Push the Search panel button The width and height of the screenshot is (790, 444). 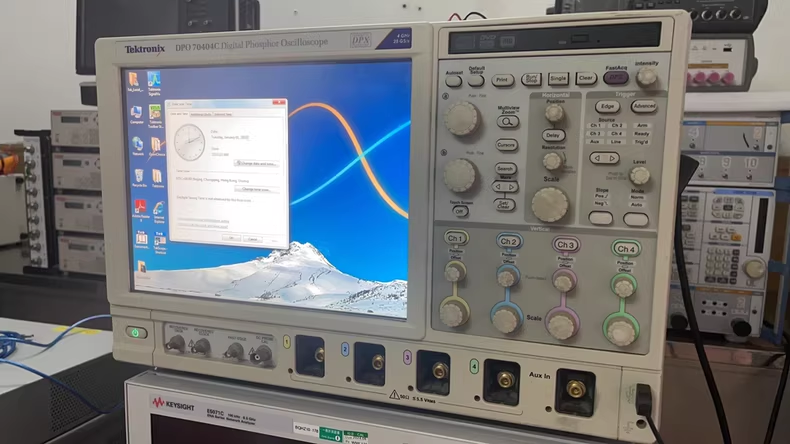click(x=505, y=169)
